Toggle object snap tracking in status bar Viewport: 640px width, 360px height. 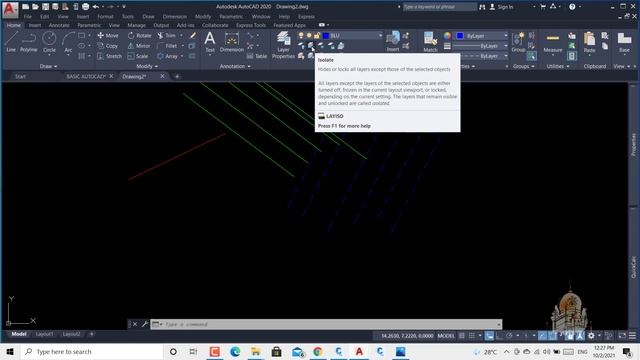tap(542, 336)
